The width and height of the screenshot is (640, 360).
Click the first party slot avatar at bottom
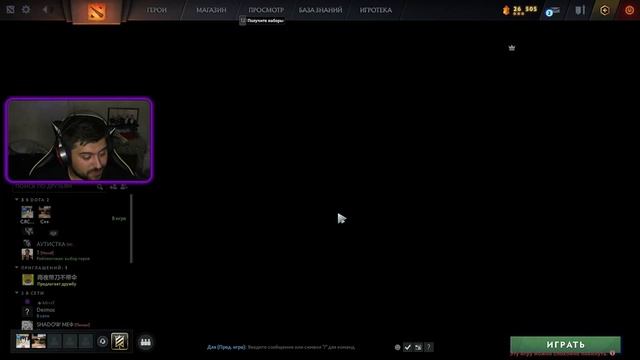[23, 341]
